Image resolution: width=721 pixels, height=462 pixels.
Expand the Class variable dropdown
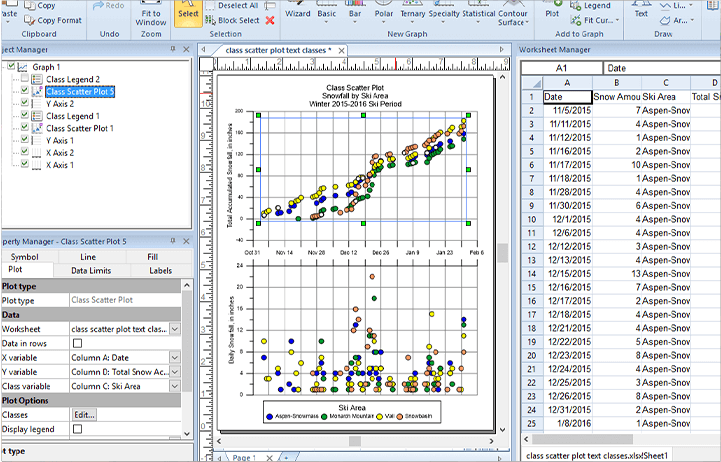pyautogui.click(x=174, y=386)
